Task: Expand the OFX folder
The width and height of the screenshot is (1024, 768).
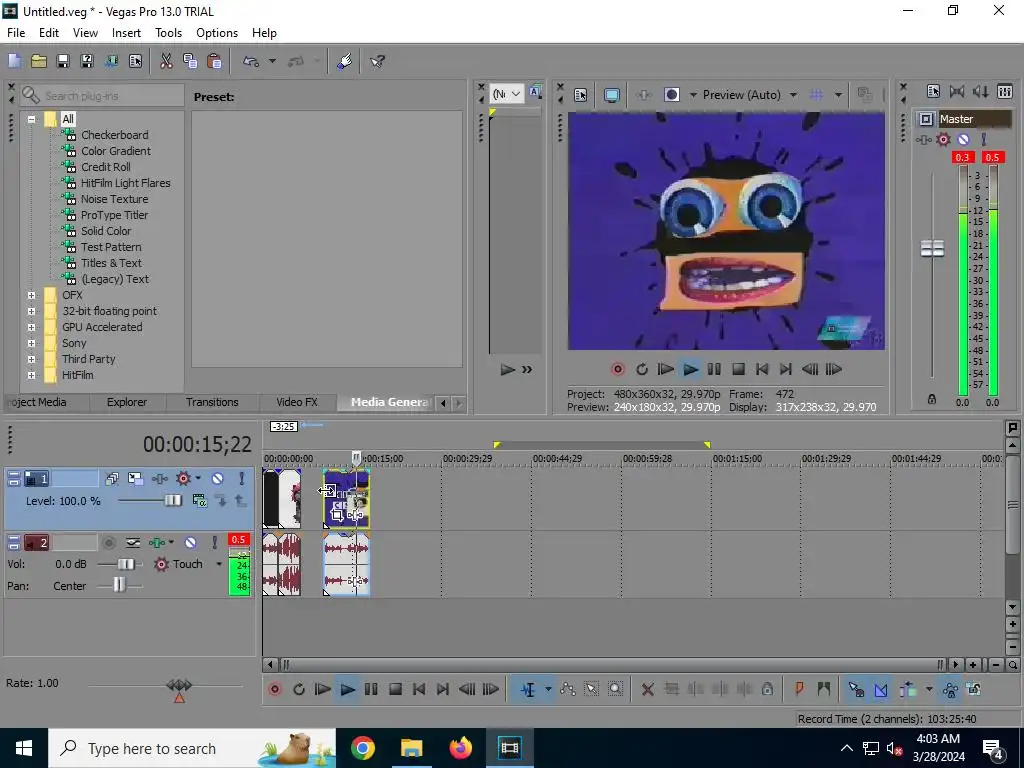Action: pyautogui.click(x=31, y=295)
